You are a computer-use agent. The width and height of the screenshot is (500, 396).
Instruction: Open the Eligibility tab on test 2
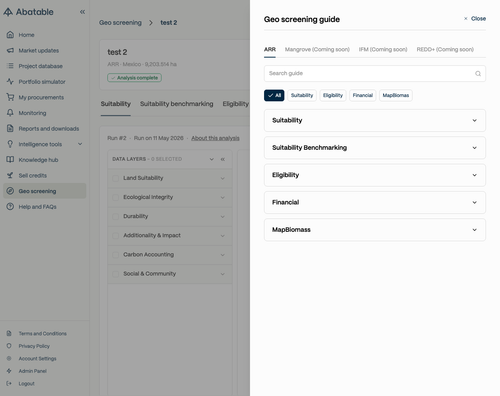click(x=236, y=104)
